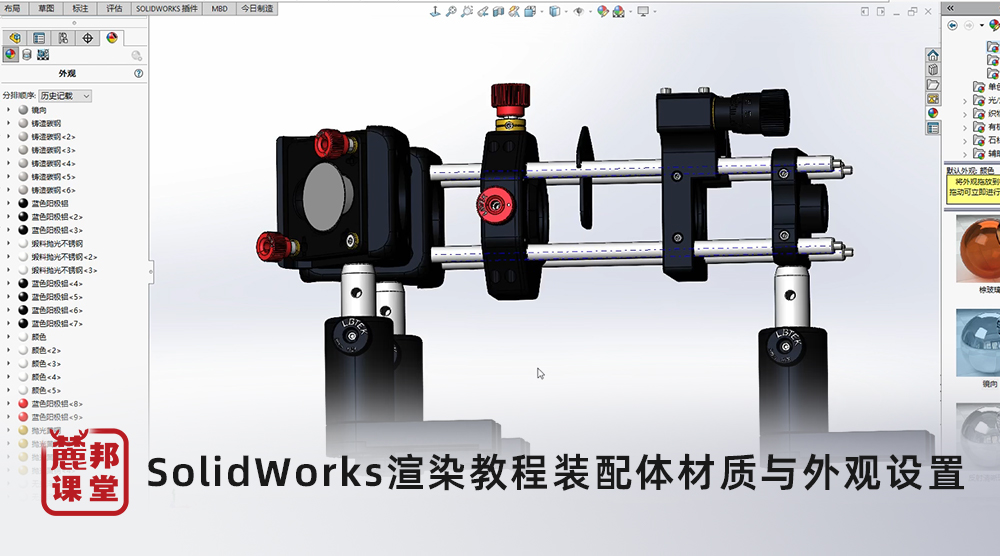The height and width of the screenshot is (556, 1000).
Task: Click the Edit Appearance color ball icon
Action: click(602, 11)
